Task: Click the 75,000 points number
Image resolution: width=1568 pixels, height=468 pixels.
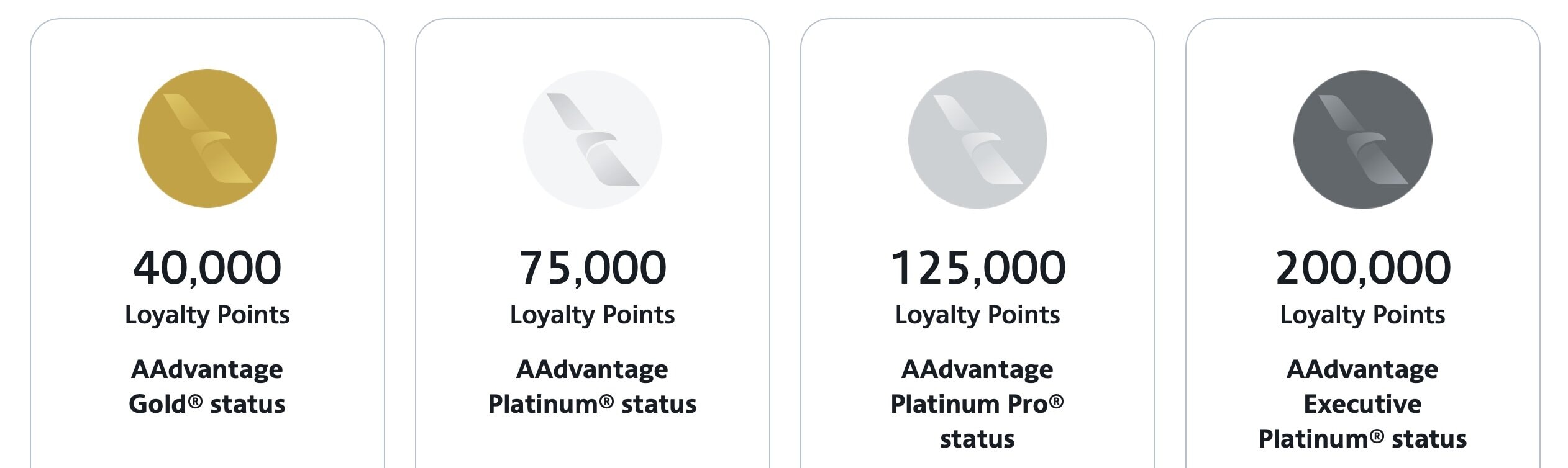Action: (592, 268)
